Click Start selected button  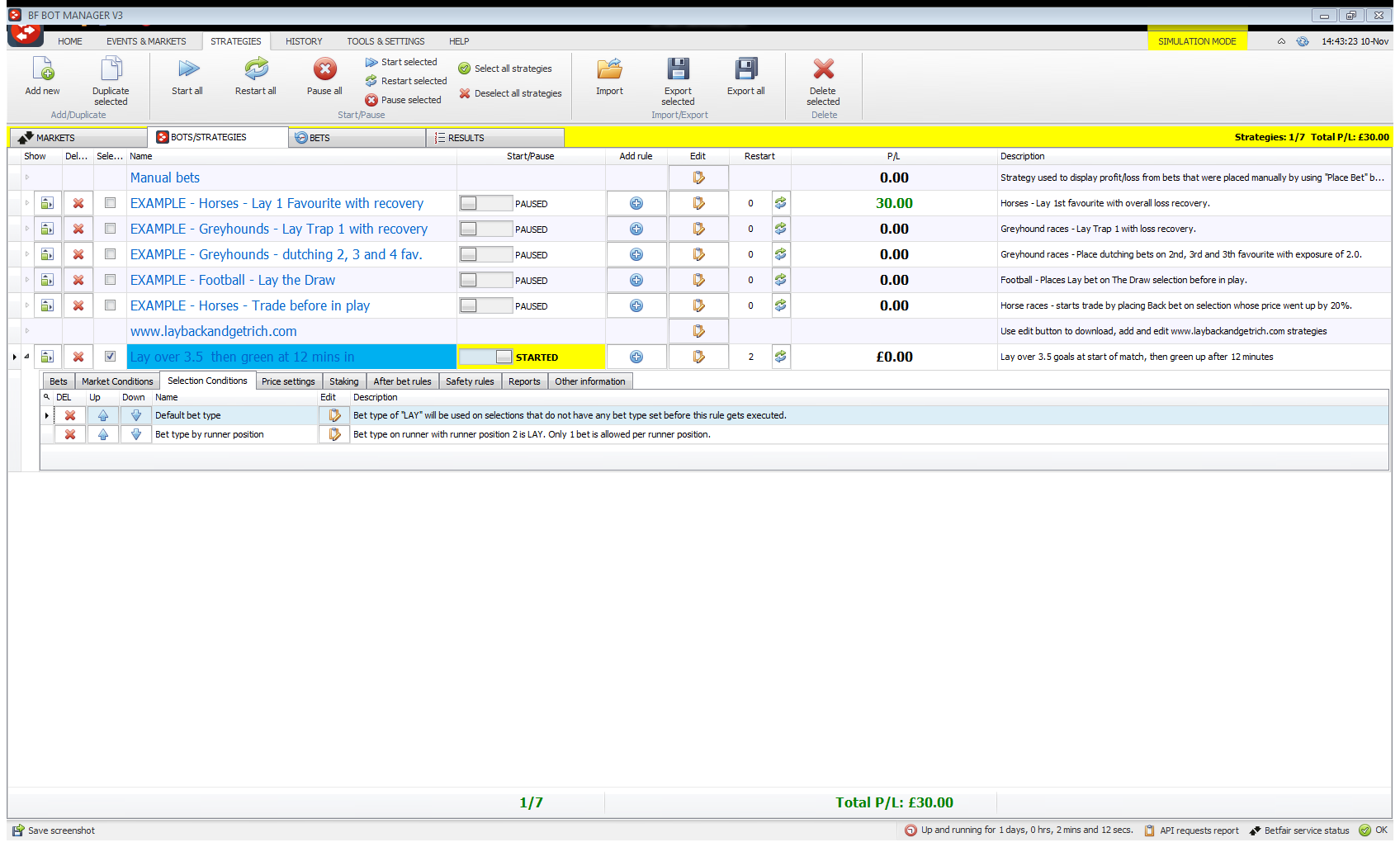(x=401, y=62)
